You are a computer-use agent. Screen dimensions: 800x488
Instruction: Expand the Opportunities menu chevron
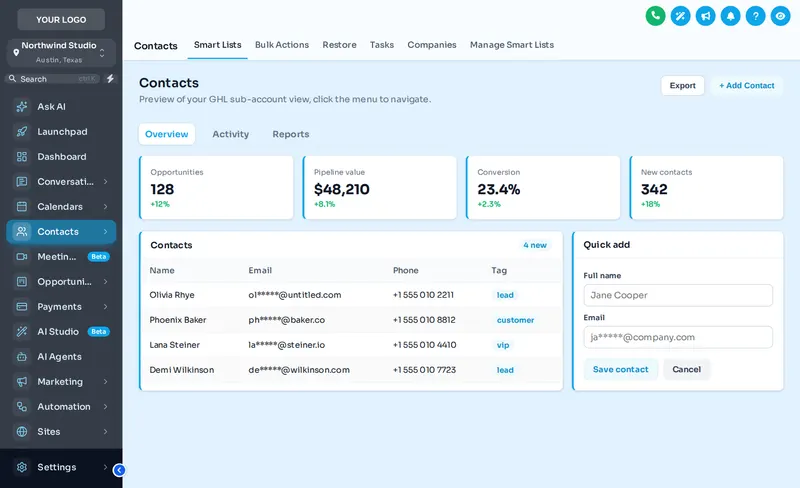point(106,282)
